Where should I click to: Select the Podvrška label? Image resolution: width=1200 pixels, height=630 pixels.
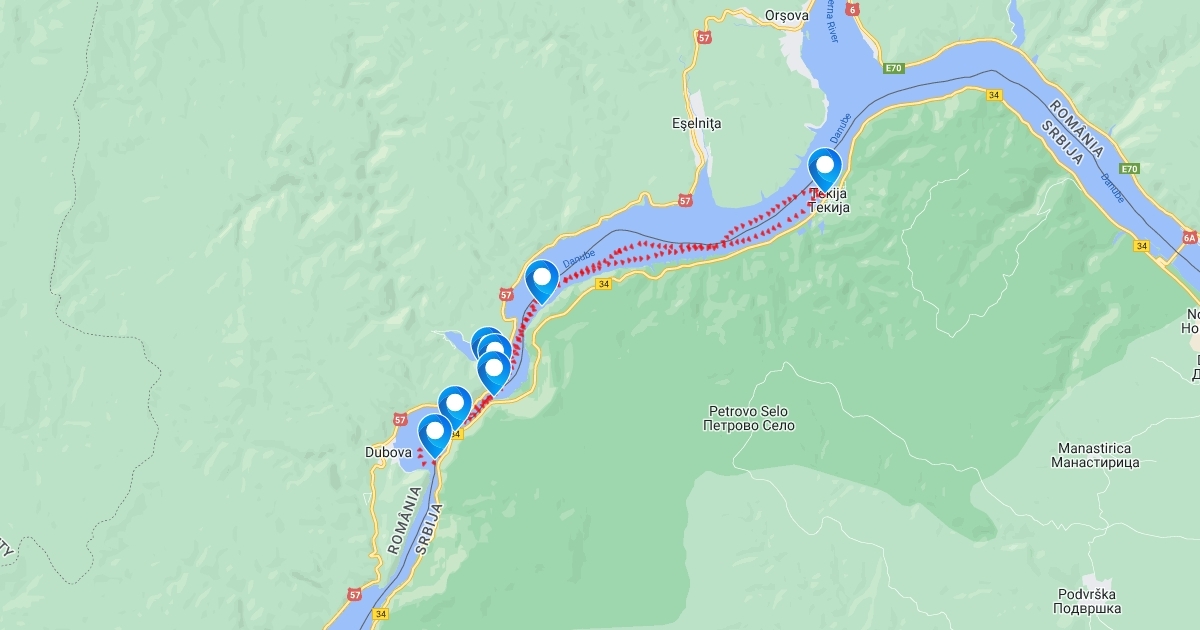click(1089, 601)
